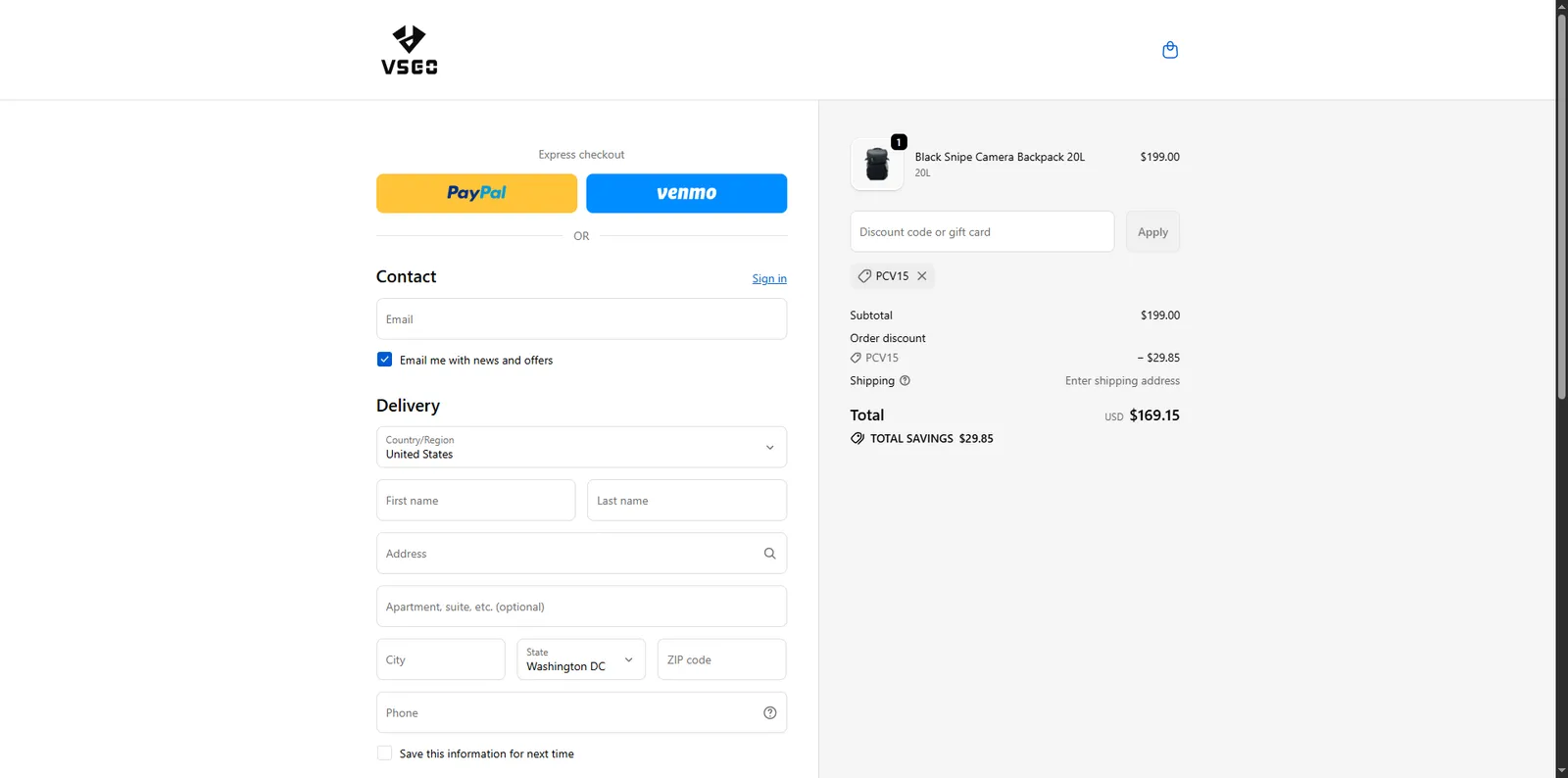Remove the PCV15 discount code tag
Screen dimensions: 1568x778
coord(922,276)
